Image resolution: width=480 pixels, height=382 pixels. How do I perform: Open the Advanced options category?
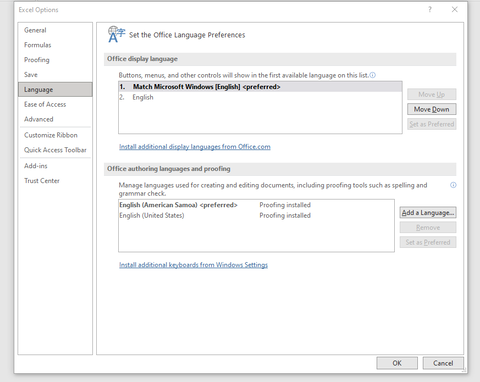tap(55, 119)
